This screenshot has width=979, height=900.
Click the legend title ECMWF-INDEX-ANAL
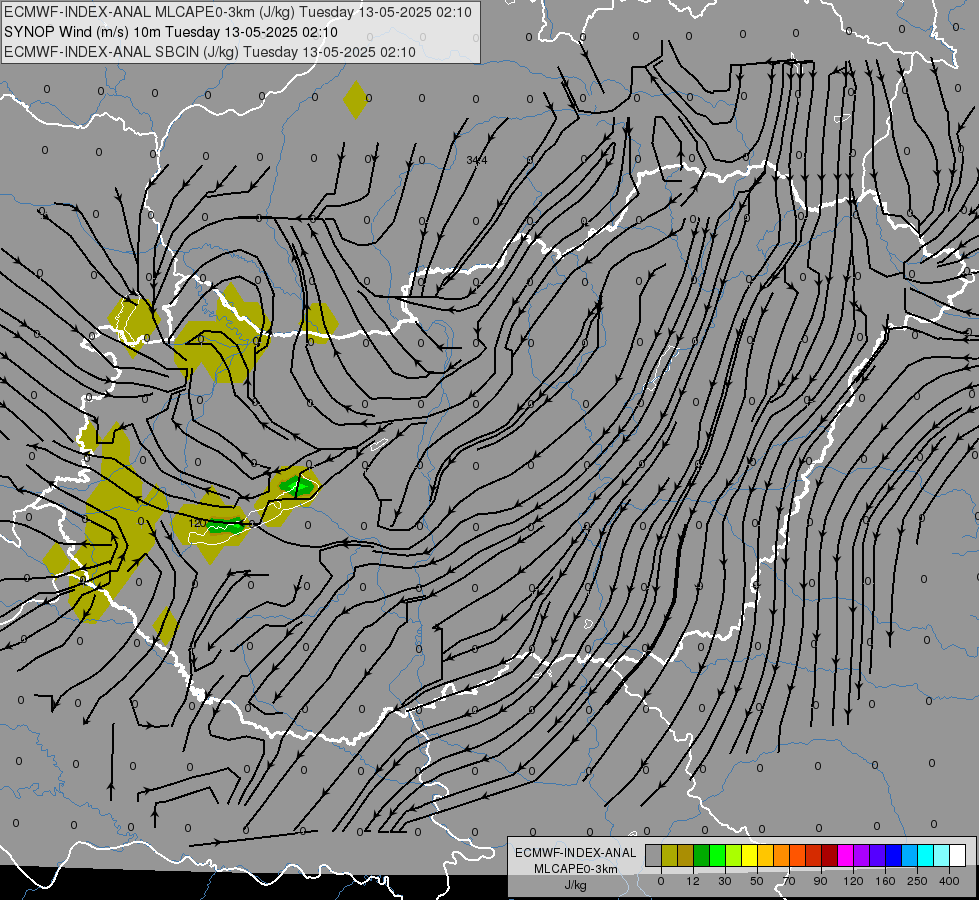coord(576,853)
